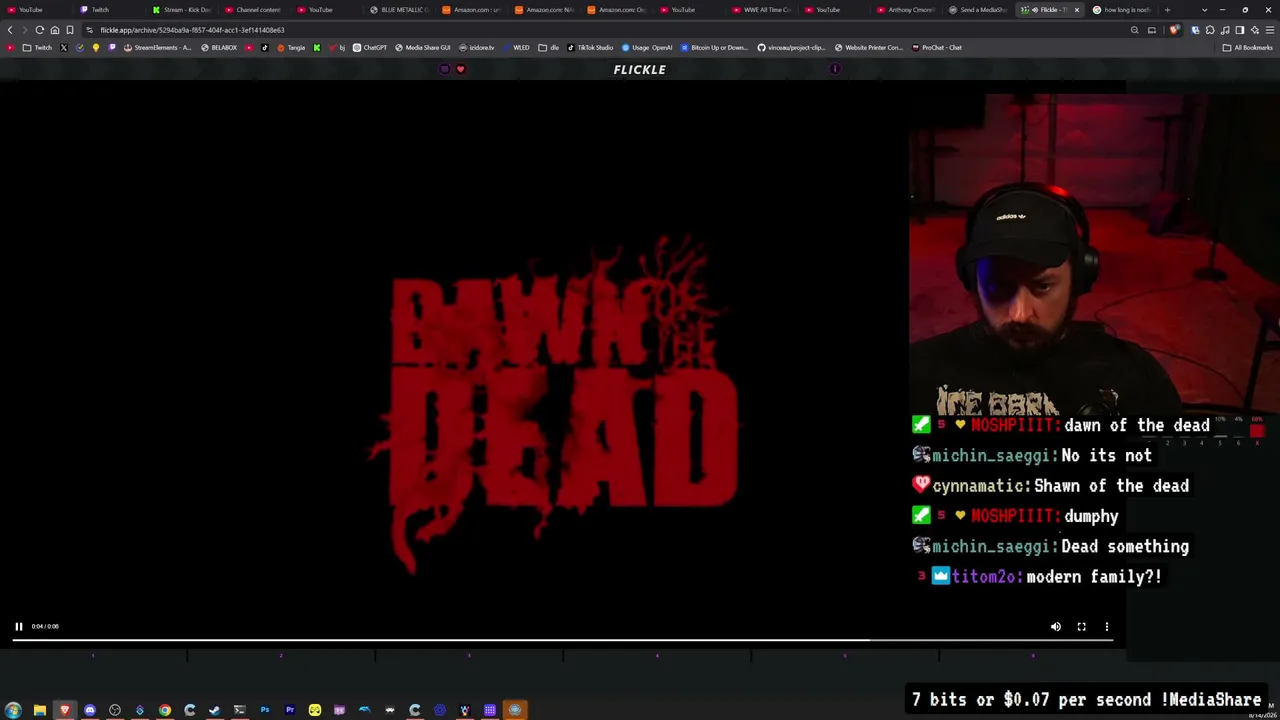Enter fullscreen mode on the video
Viewport: 1280px width, 720px height.
click(x=1081, y=627)
